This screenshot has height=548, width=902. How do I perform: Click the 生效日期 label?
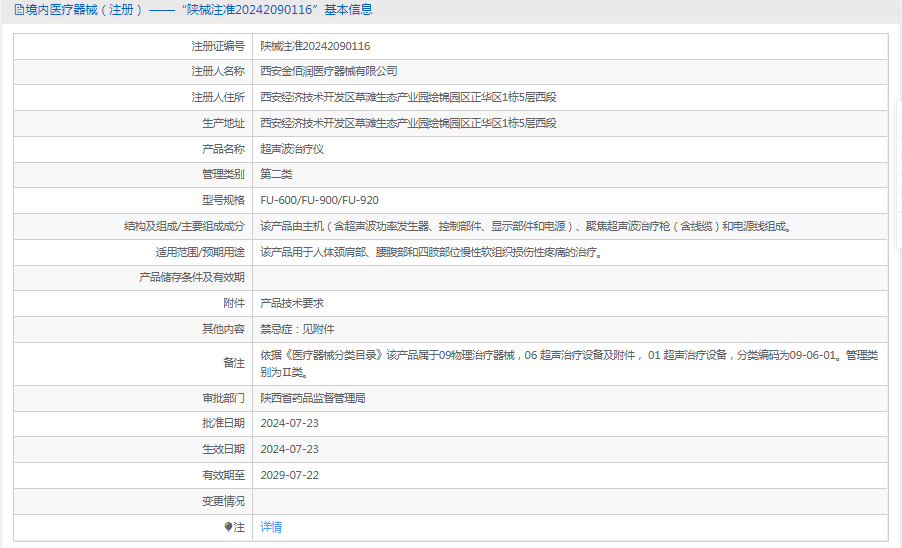(223, 449)
